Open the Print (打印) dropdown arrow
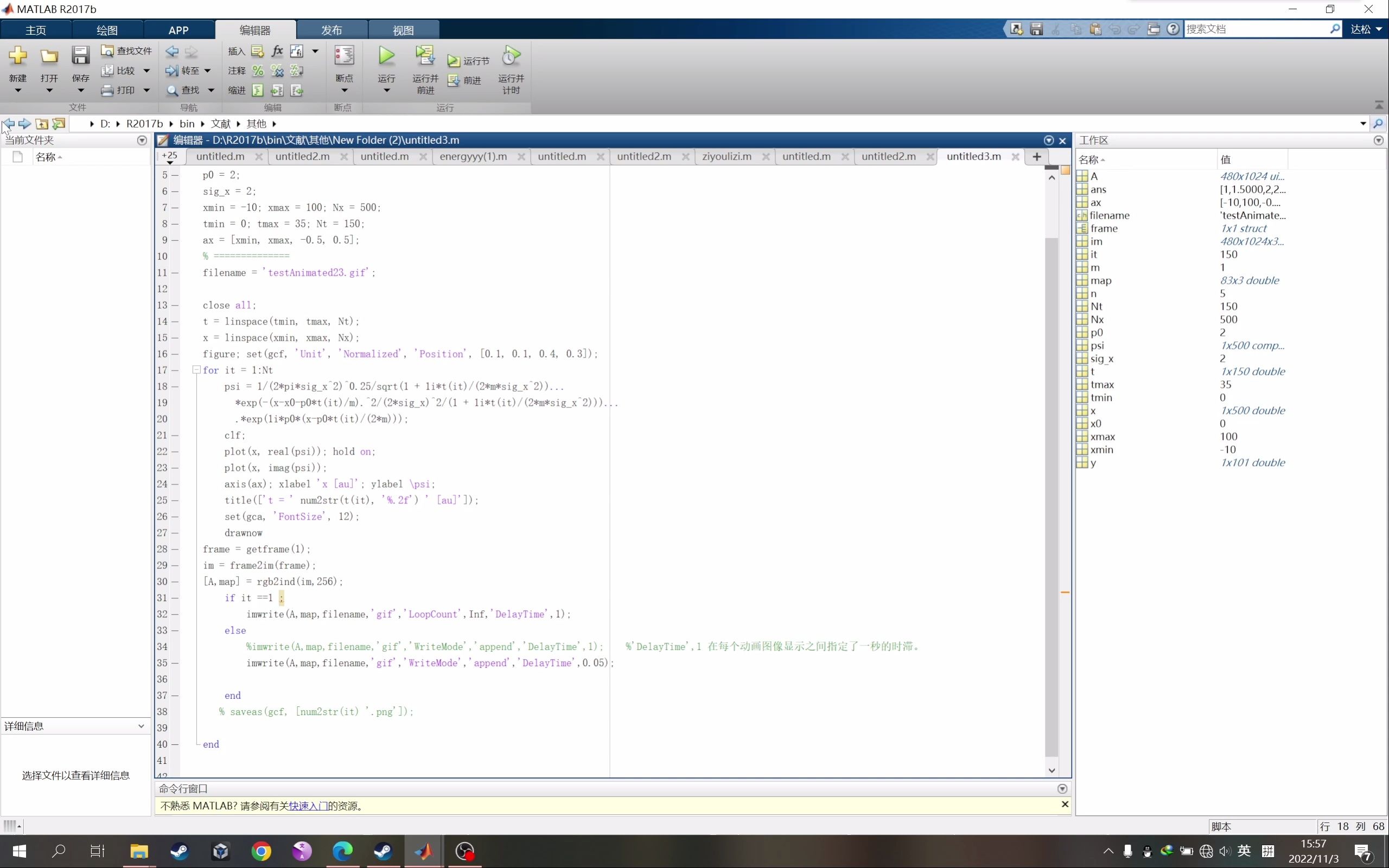The width and height of the screenshot is (1389, 868). [146, 90]
